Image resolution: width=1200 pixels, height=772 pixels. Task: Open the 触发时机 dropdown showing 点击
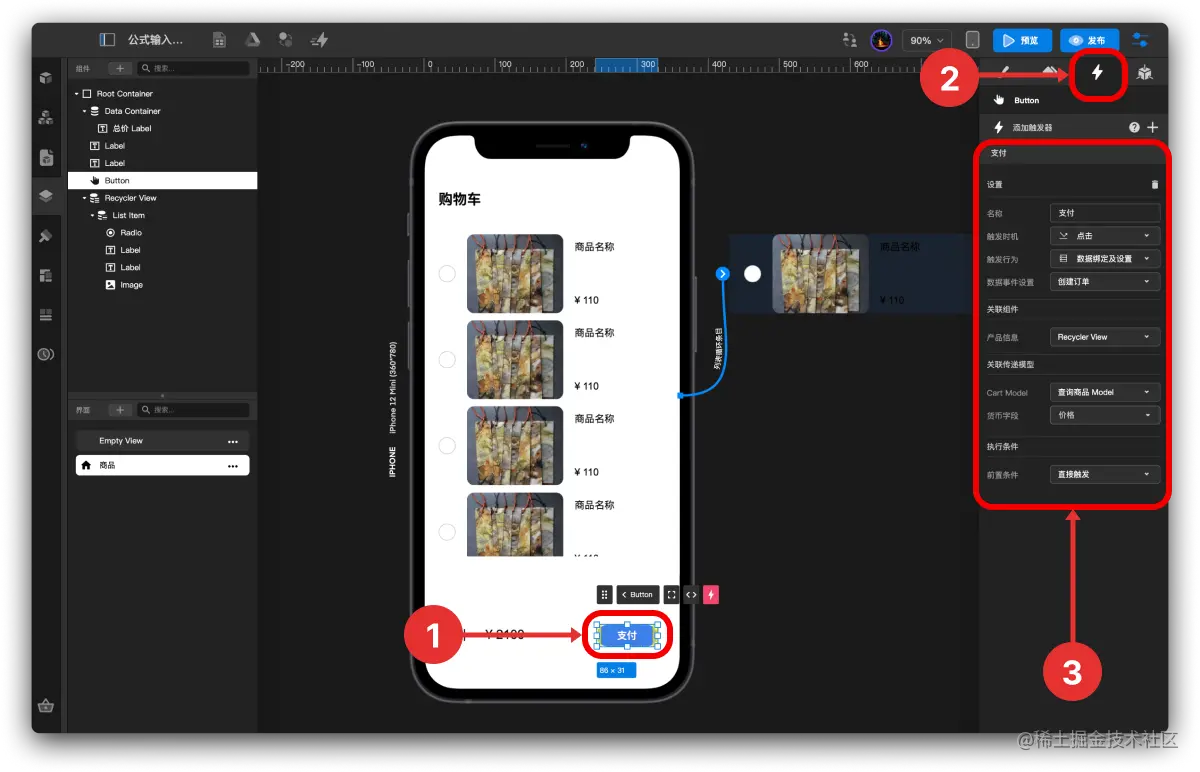[1105, 236]
